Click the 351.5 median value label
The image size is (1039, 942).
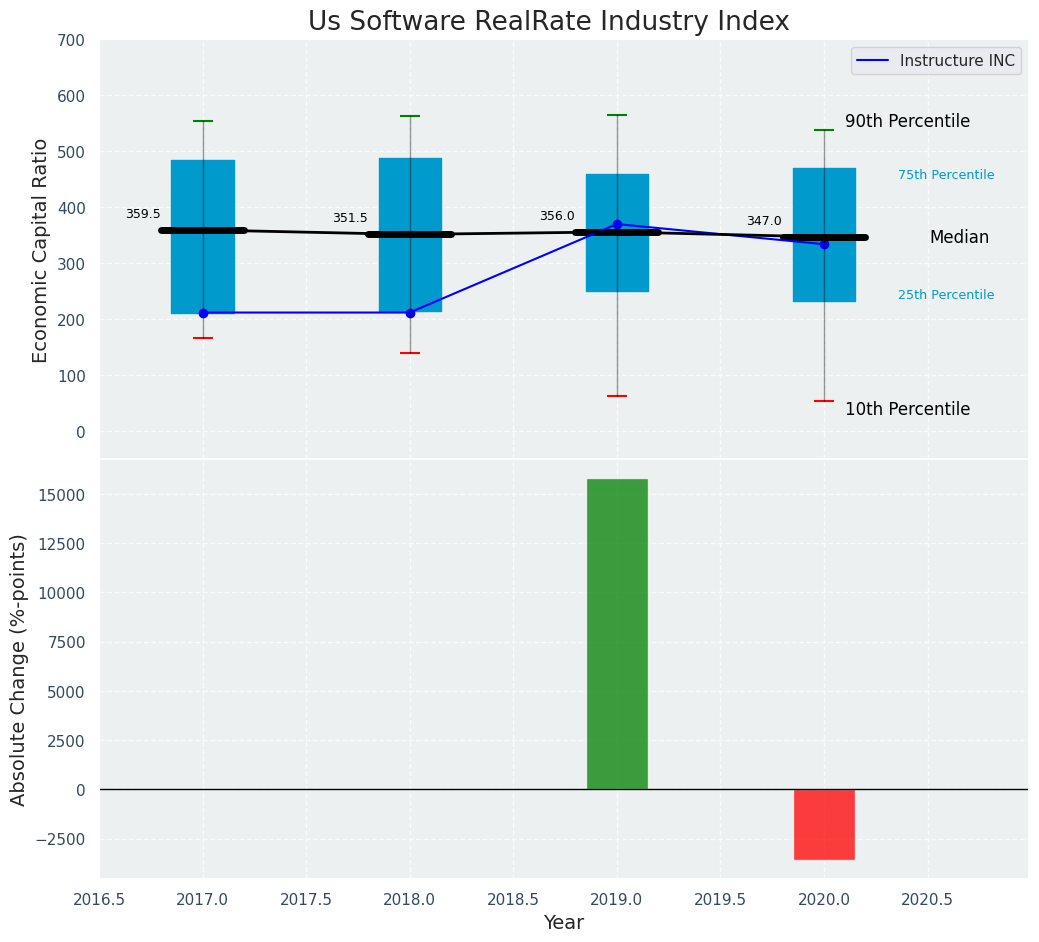tap(350, 218)
